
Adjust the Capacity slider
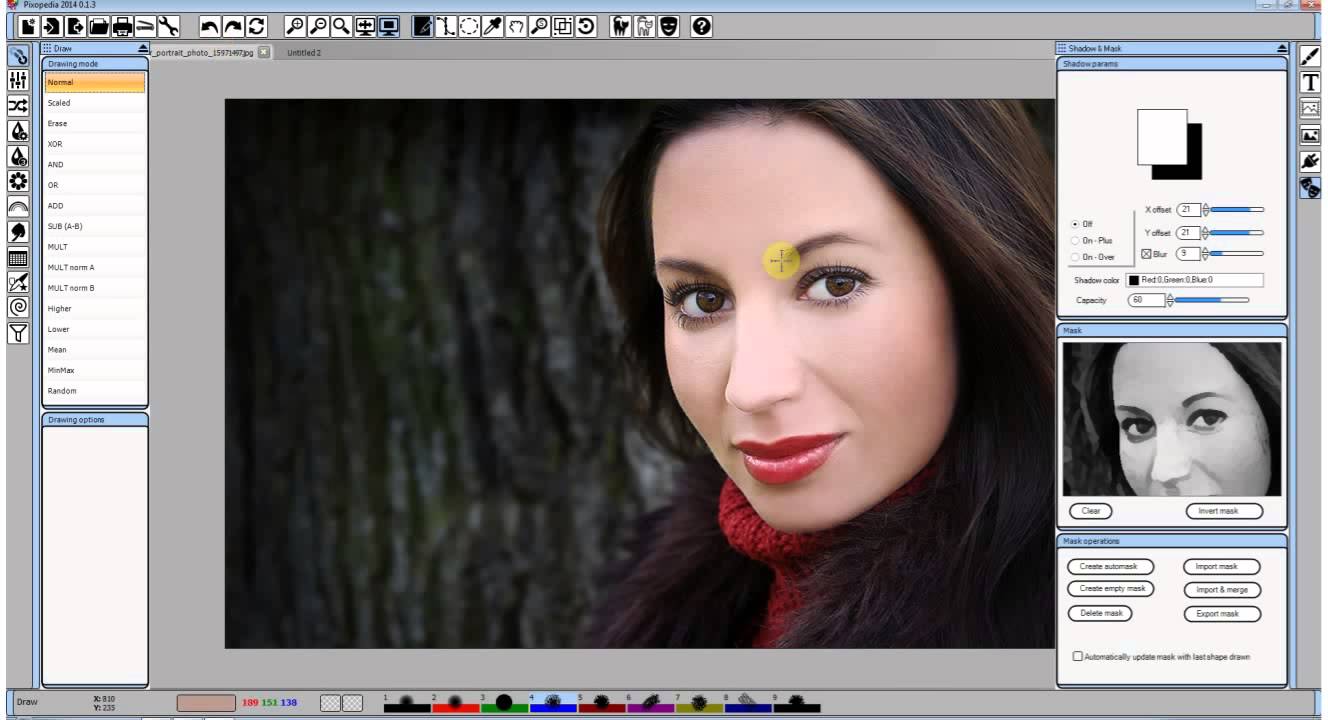pos(1212,300)
